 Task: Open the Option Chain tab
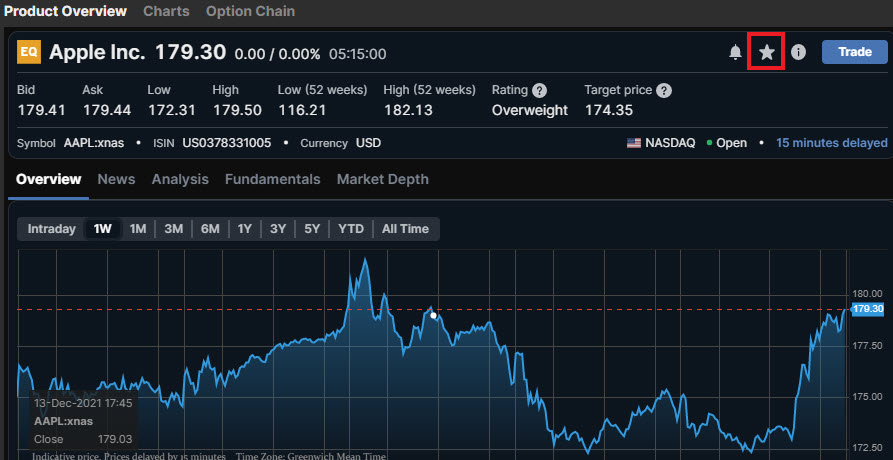(250, 12)
